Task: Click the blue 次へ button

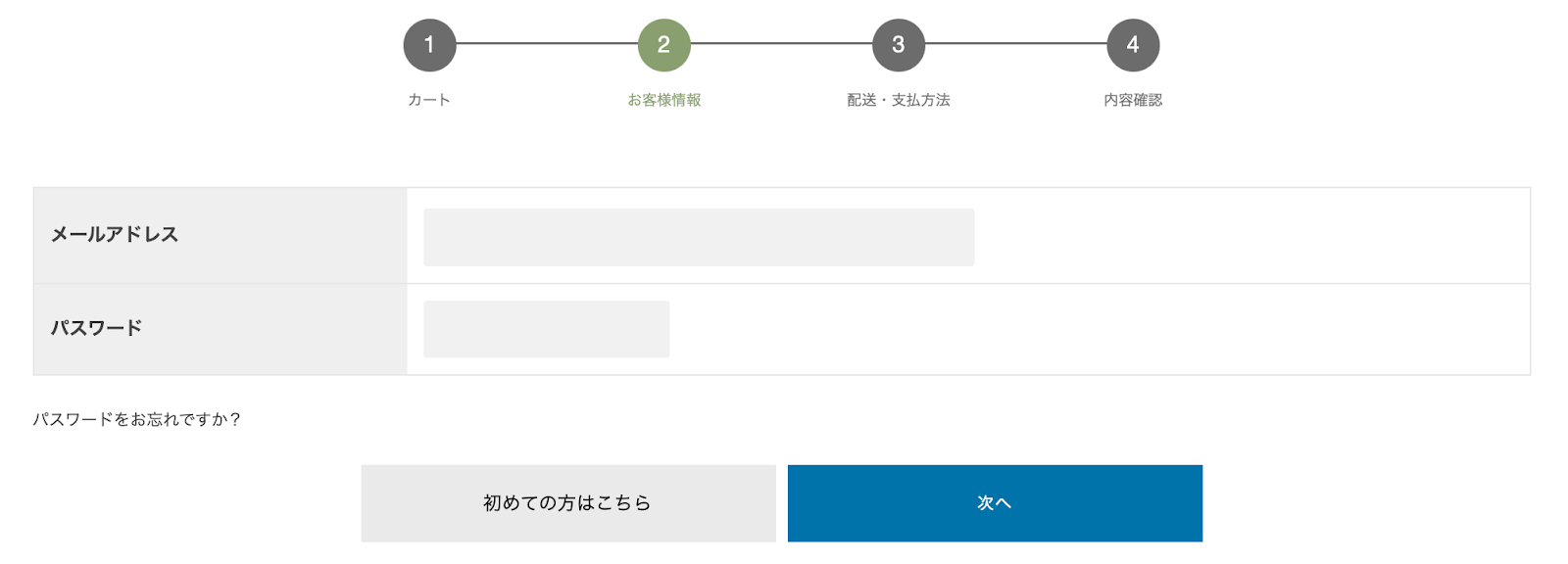Action: click(995, 503)
